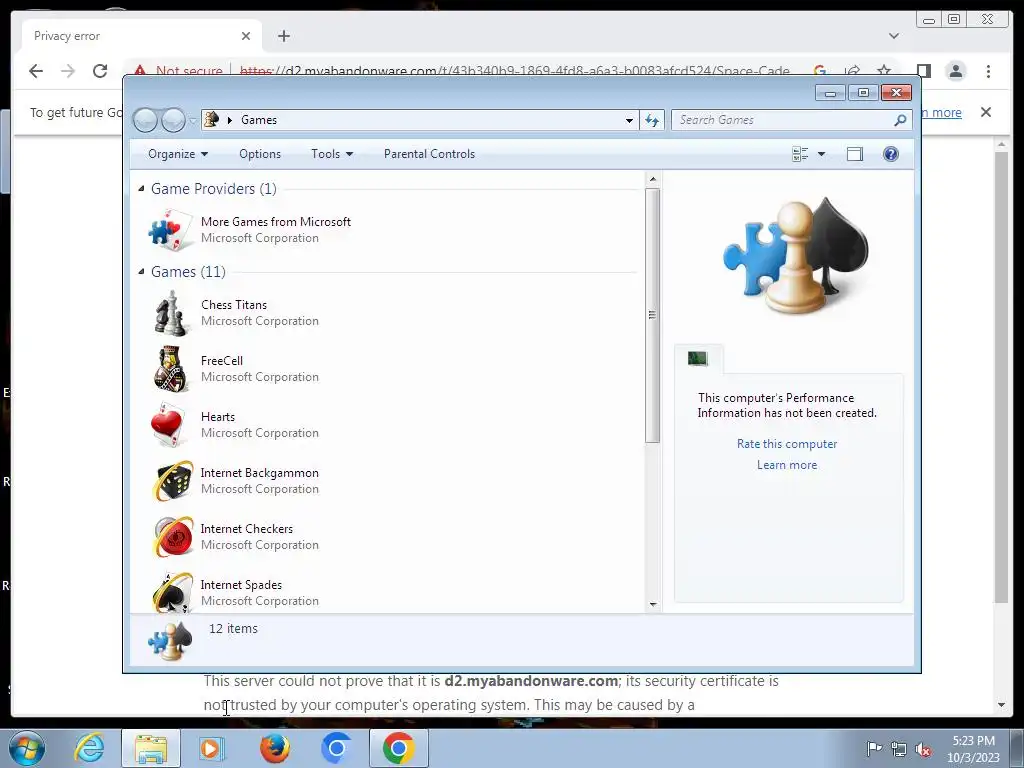Open the Chess Titans game icon
The width and height of the screenshot is (1024, 768).
click(x=172, y=313)
